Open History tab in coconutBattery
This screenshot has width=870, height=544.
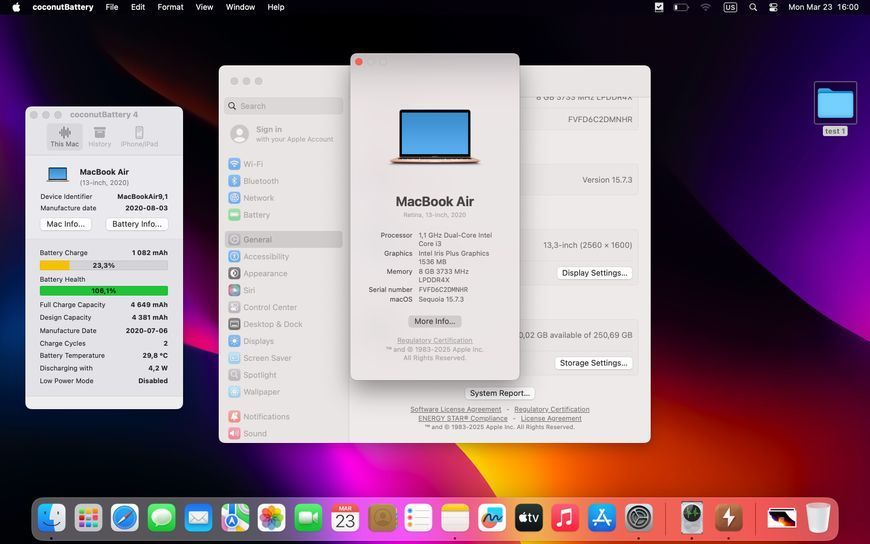(100, 137)
